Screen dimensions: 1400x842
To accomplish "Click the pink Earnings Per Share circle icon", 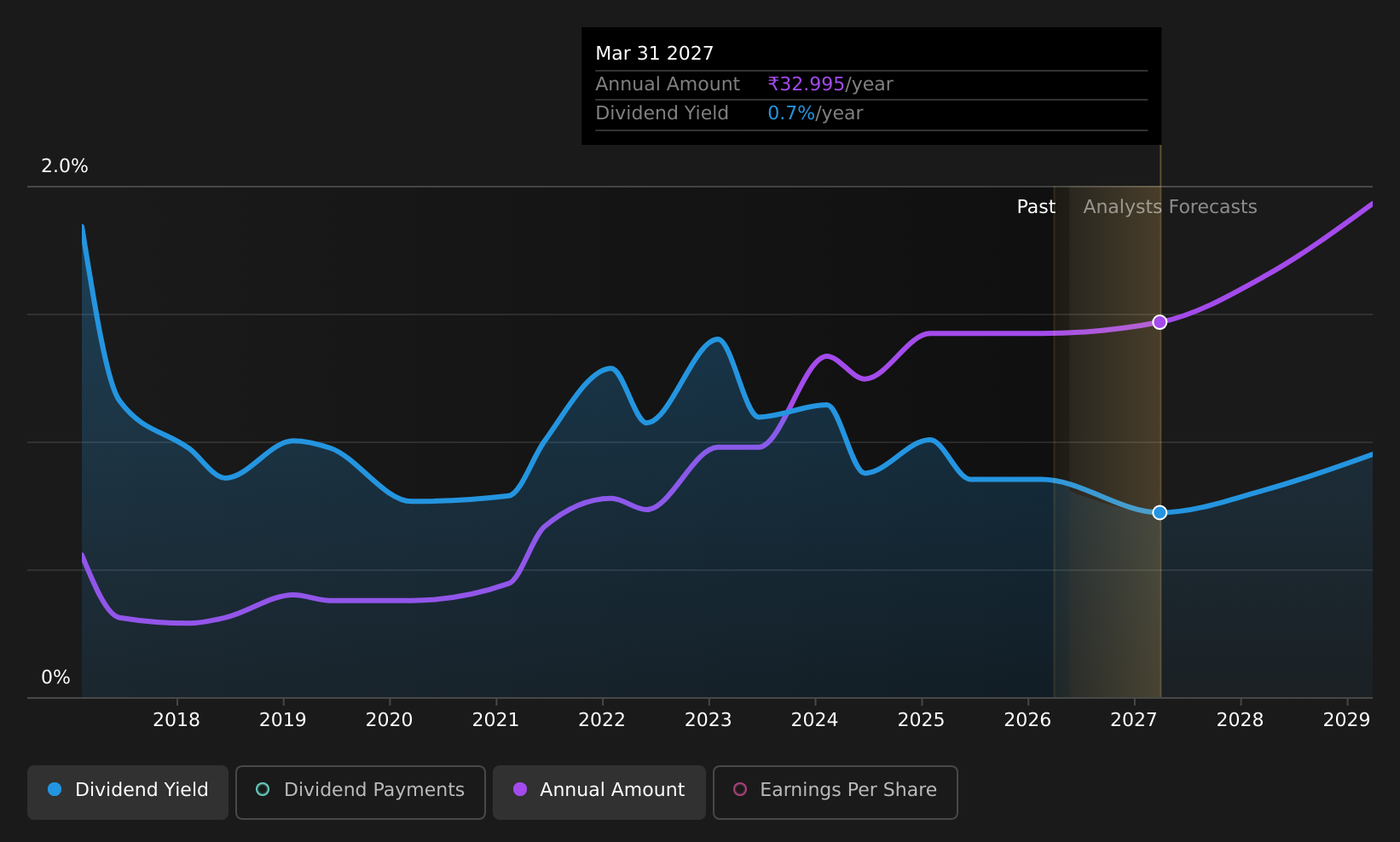I will 740,789.
